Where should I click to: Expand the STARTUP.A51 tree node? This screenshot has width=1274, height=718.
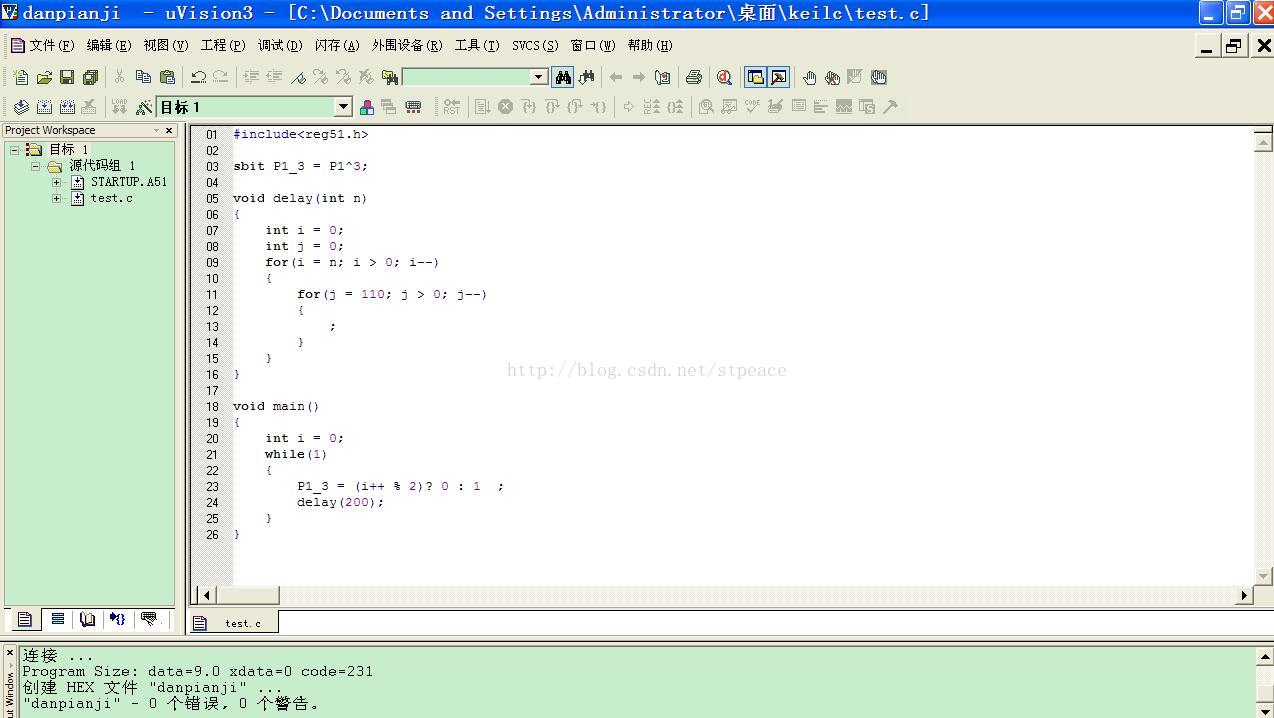pos(56,182)
